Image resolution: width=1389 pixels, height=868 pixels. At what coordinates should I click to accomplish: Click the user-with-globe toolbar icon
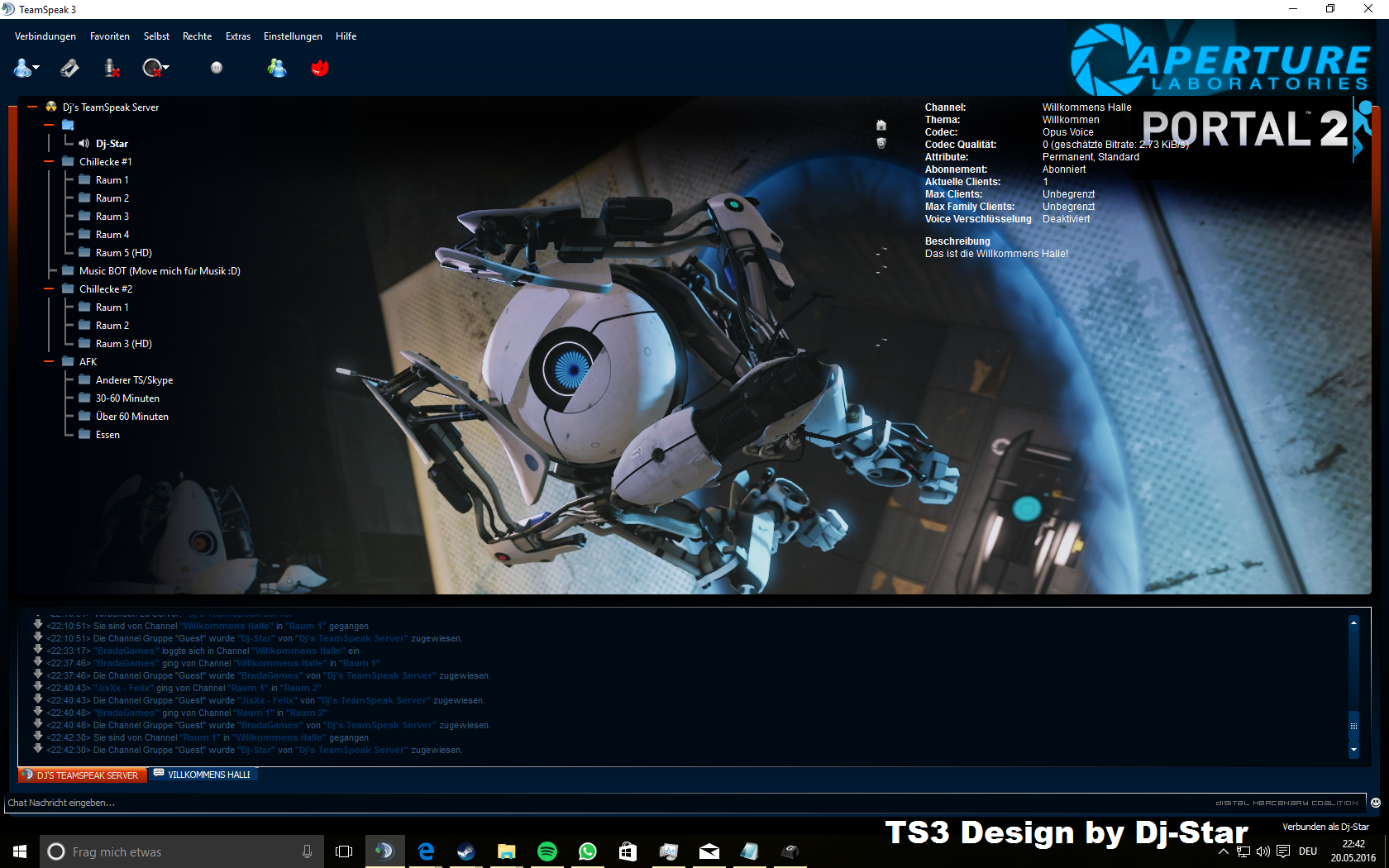pos(22,68)
